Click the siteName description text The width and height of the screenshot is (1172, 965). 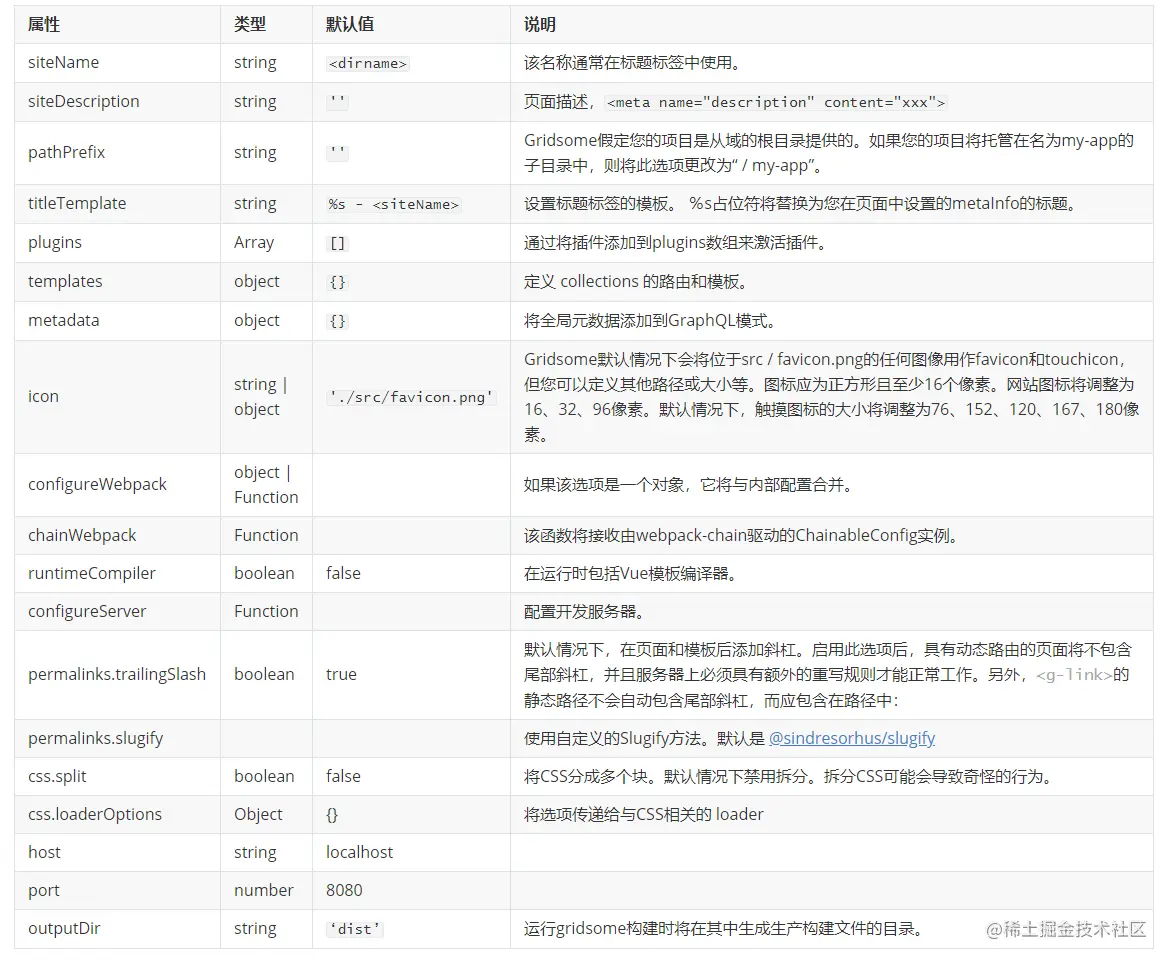(633, 63)
